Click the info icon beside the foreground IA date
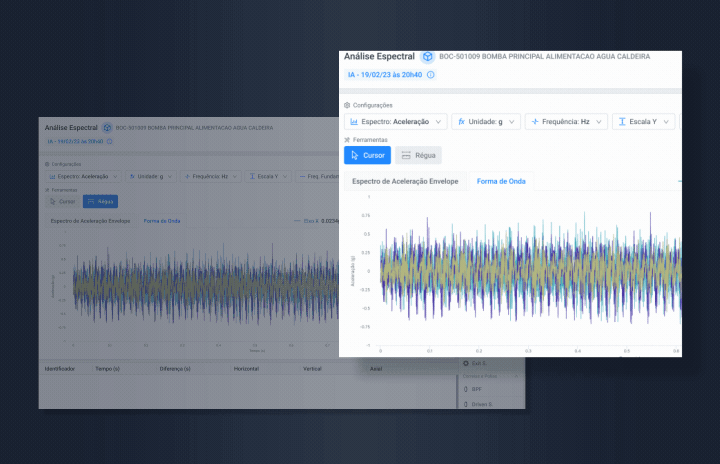720x464 pixels. [431, 75]
